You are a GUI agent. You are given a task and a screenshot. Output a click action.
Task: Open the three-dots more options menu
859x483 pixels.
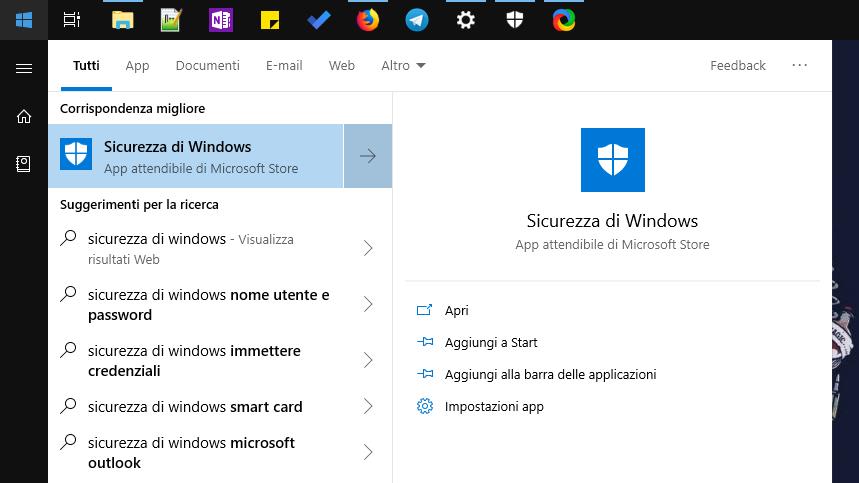click(x=799, y=65)
